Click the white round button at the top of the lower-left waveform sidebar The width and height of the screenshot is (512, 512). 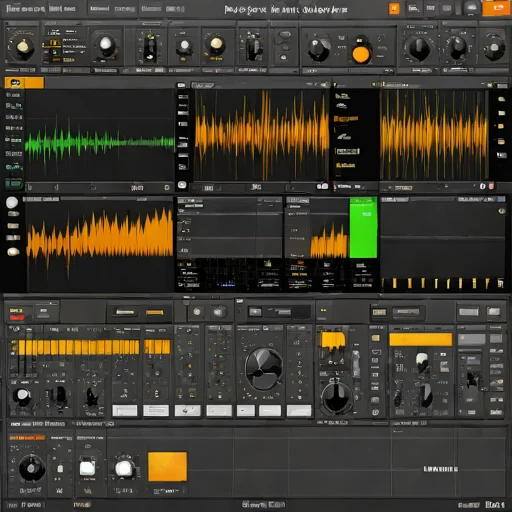[12, 202]
